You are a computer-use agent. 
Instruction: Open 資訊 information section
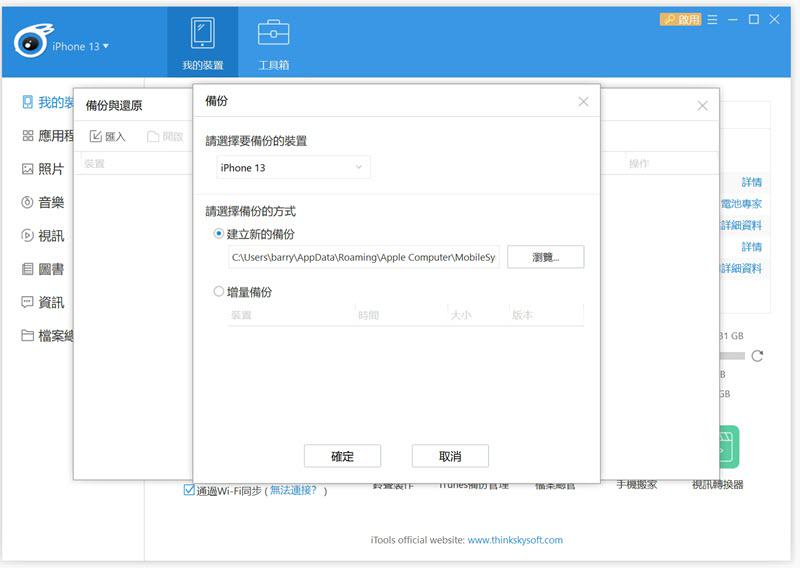(43, 302)
